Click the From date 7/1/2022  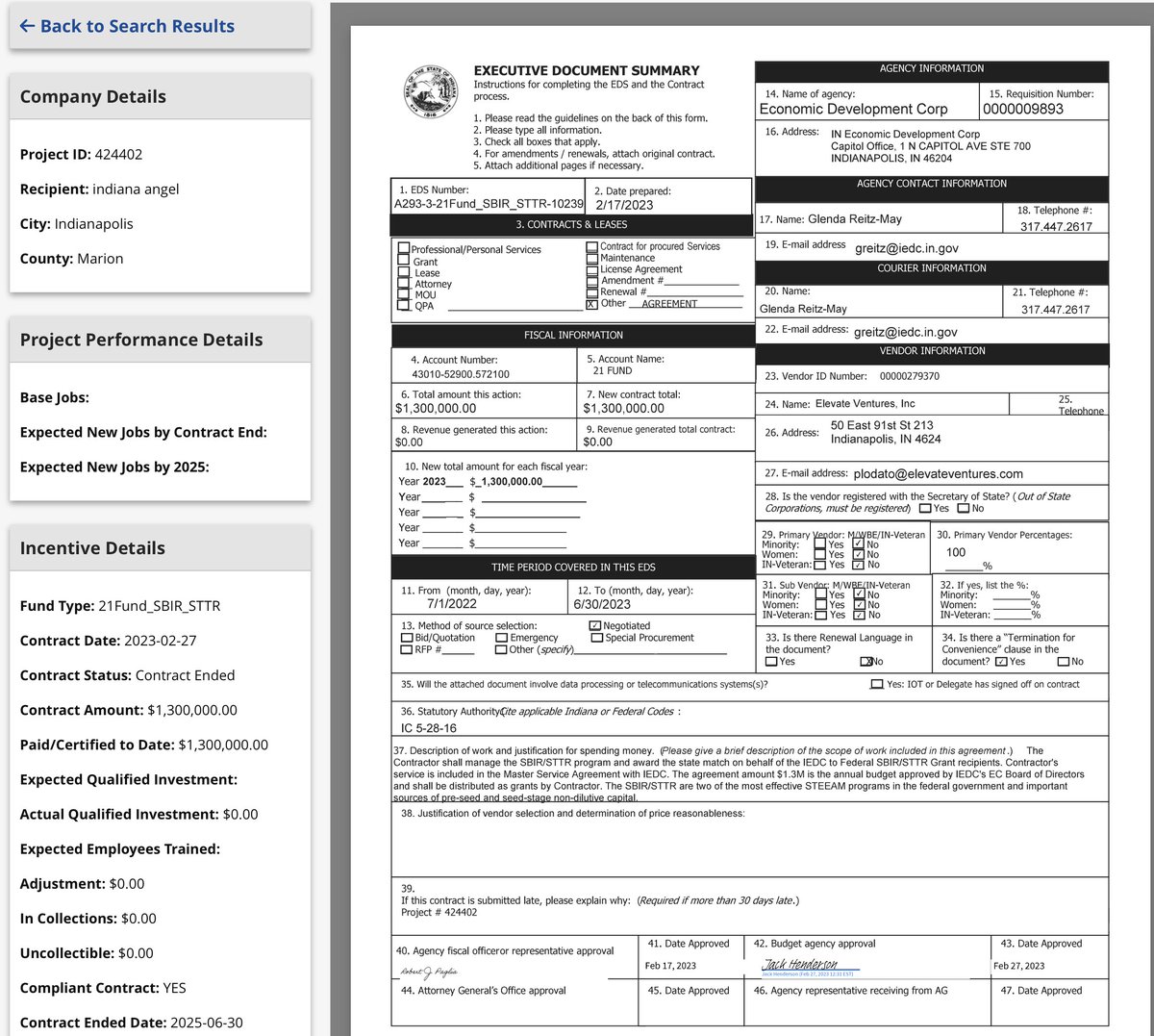(x=452, y=604)
